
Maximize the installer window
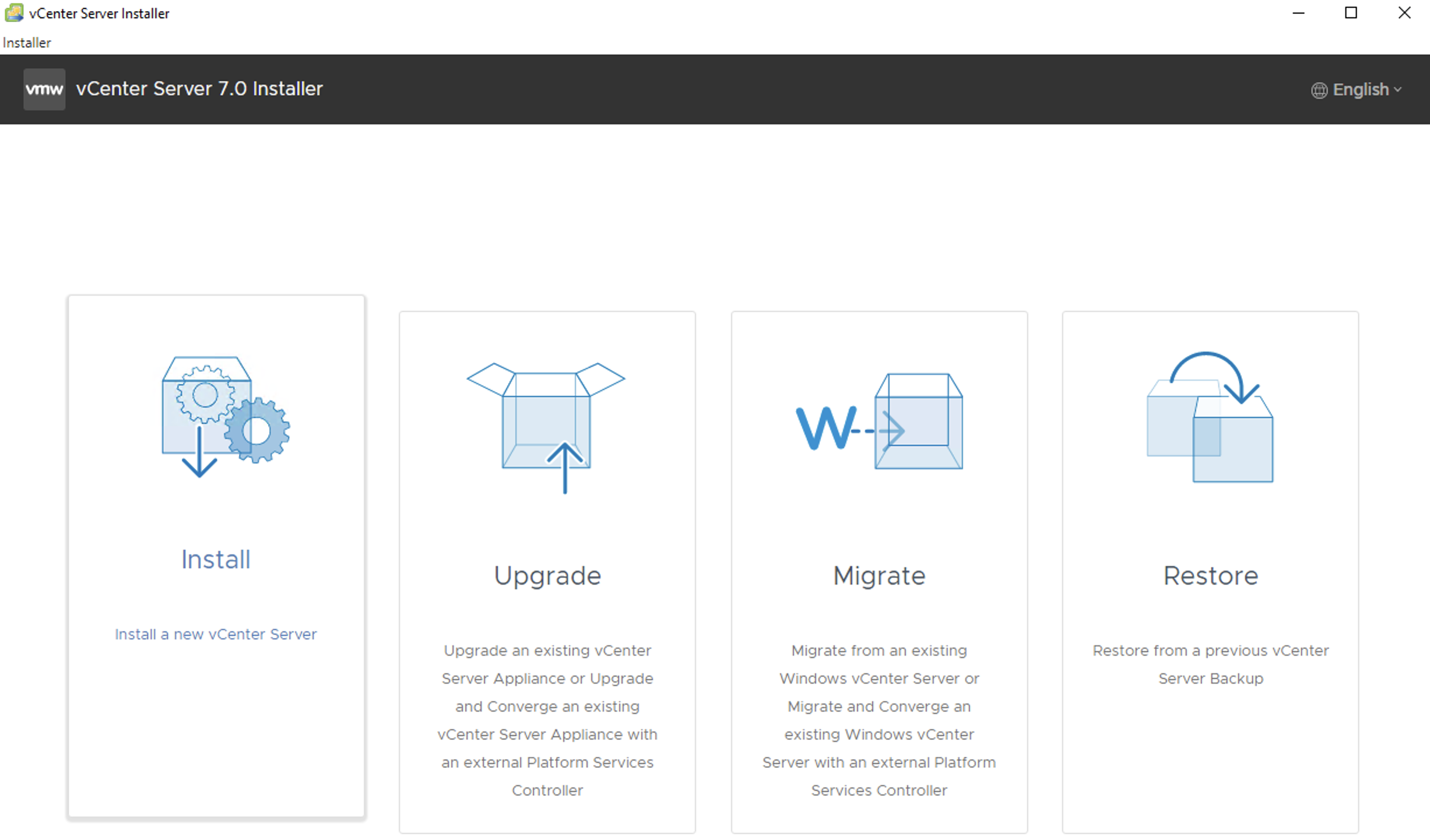click(1351, 13)
